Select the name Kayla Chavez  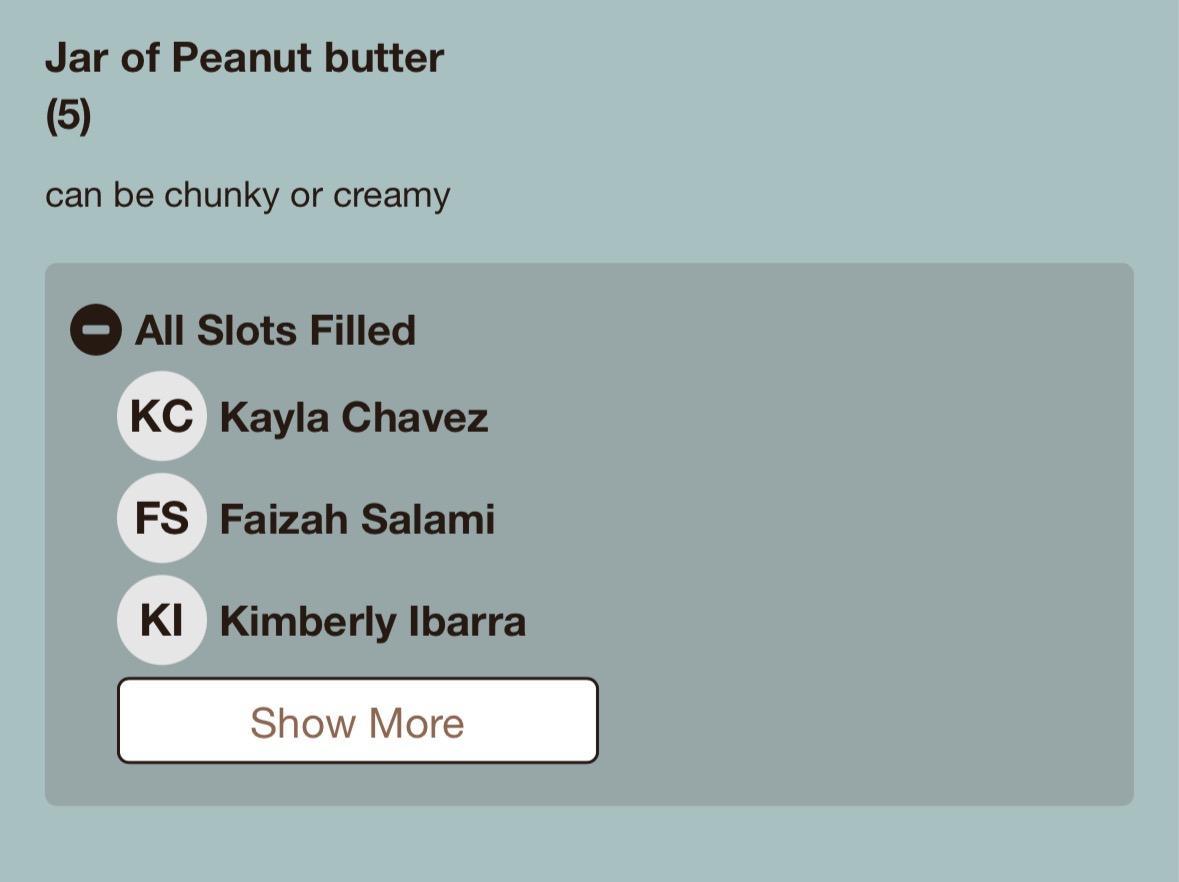coord(353,417)
